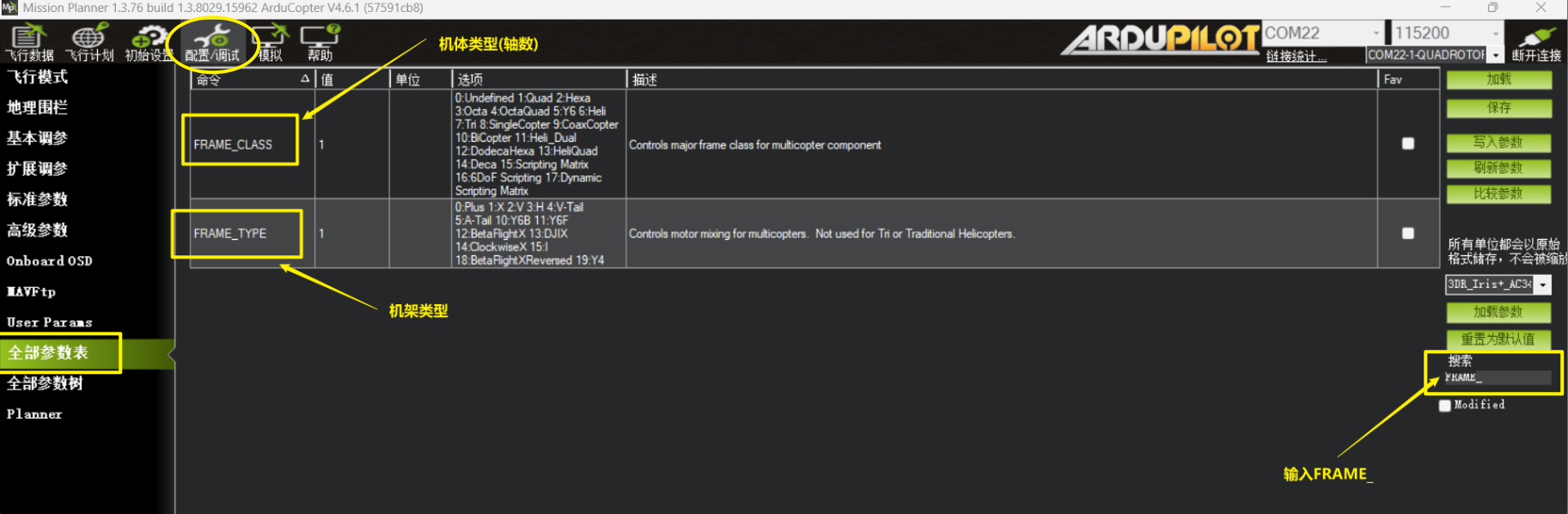Click the 链接统计 link stats link
1568x514 pixels.
(x=1296, y=56)
